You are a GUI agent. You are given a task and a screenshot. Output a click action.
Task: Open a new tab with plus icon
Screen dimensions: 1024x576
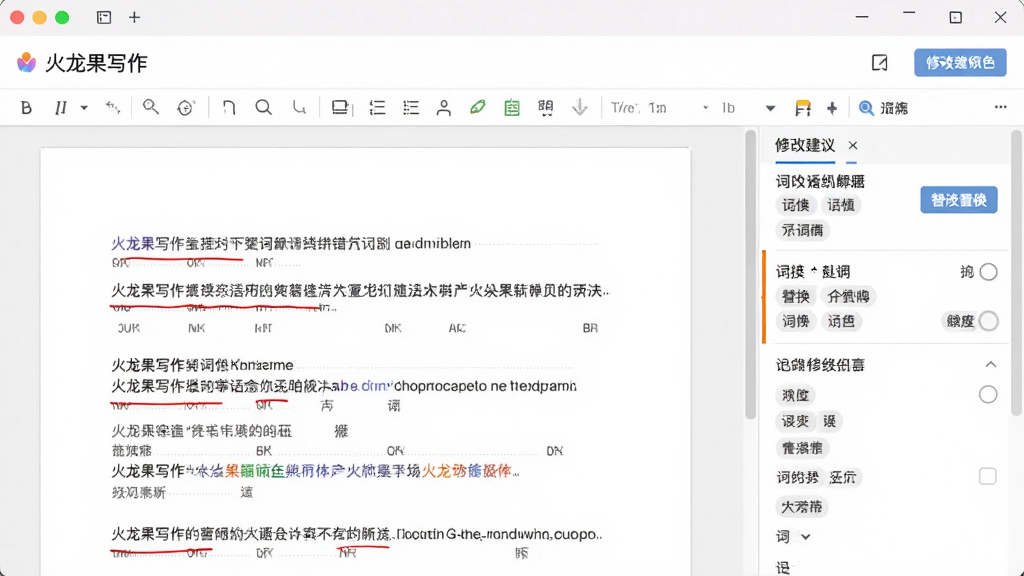(135, 18)
